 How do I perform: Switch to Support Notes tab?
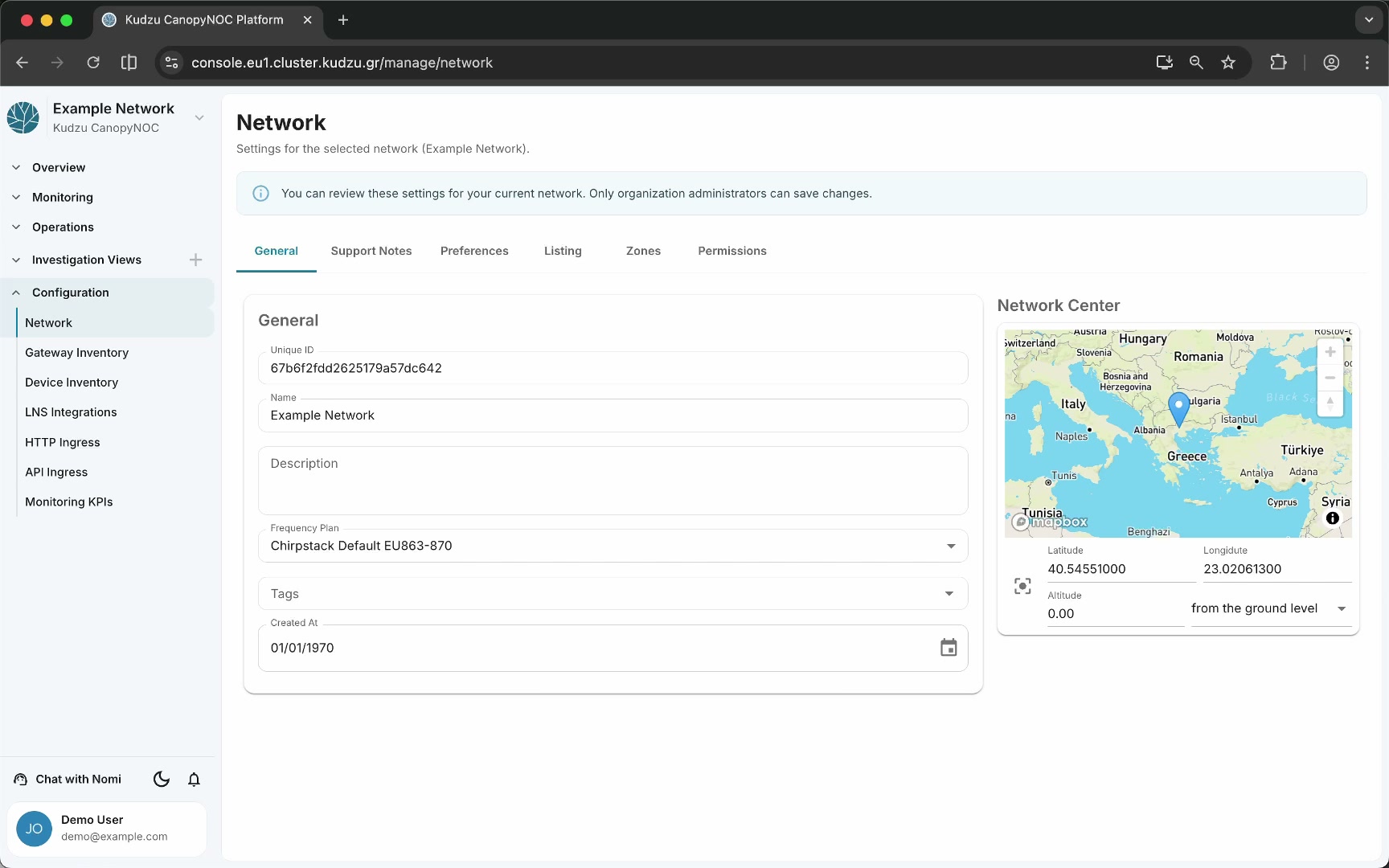(371, 251)
